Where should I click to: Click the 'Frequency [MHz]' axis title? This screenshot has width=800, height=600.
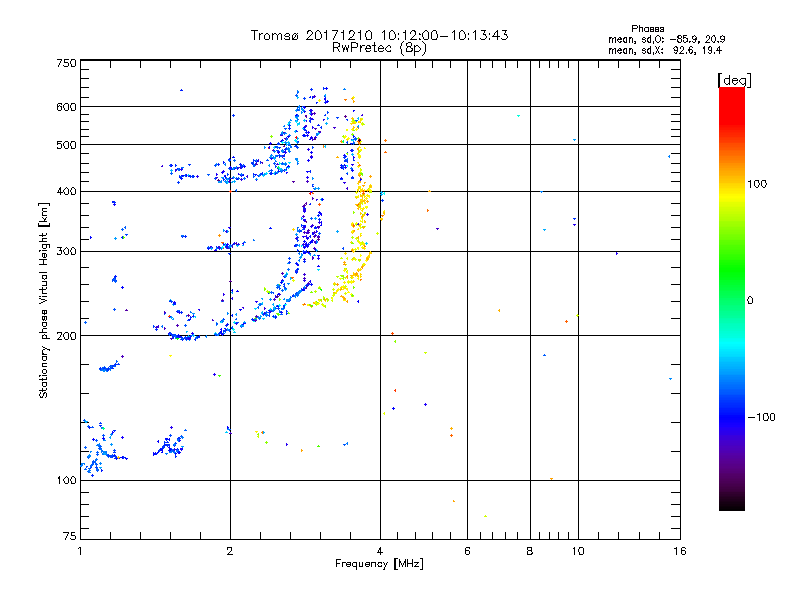coord(380,564)
